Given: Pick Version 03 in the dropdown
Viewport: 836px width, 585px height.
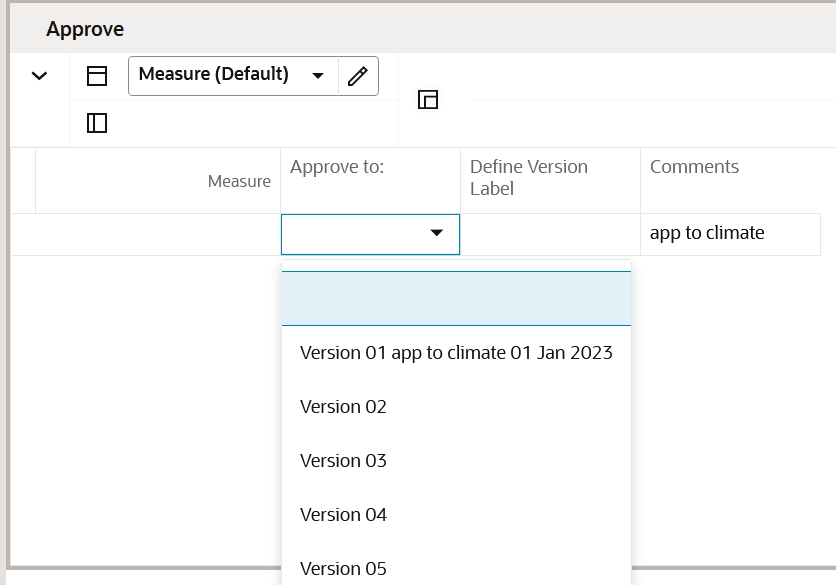Looking at the screenshot, I should pyautogui.click(x=343, y=461).
